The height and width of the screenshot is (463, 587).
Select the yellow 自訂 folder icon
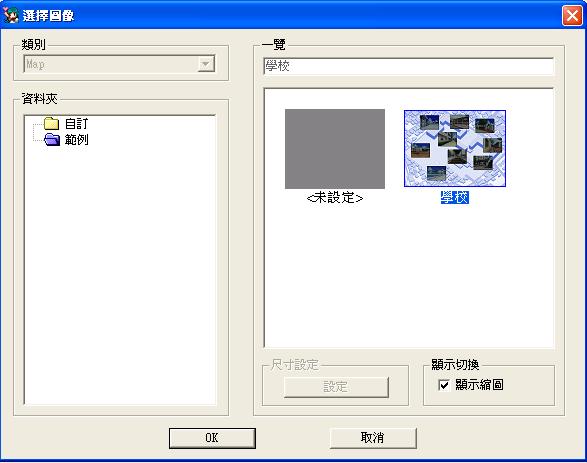coord(51,123)
